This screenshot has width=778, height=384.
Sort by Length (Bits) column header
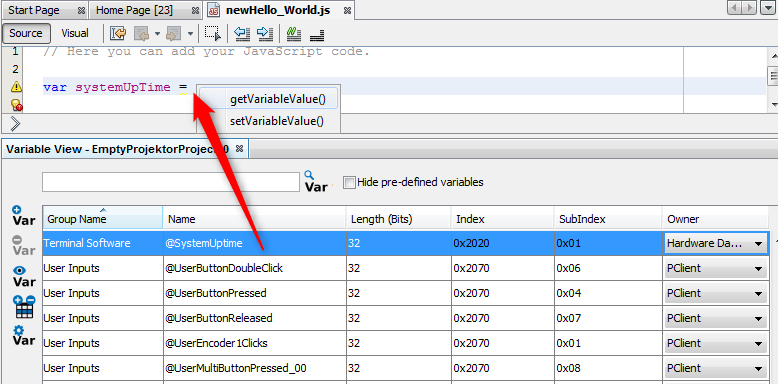(x=399, y=219)
